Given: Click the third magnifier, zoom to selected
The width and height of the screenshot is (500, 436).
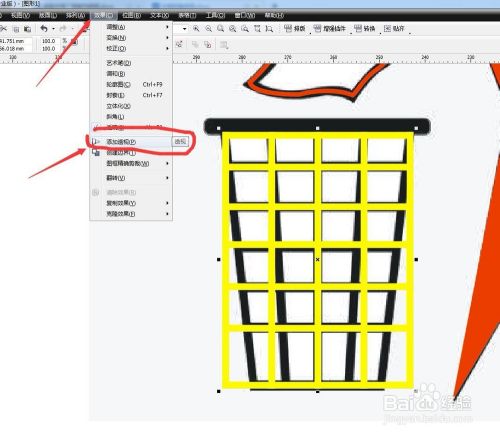Looking at the screenshot, I should click(221, 29).
